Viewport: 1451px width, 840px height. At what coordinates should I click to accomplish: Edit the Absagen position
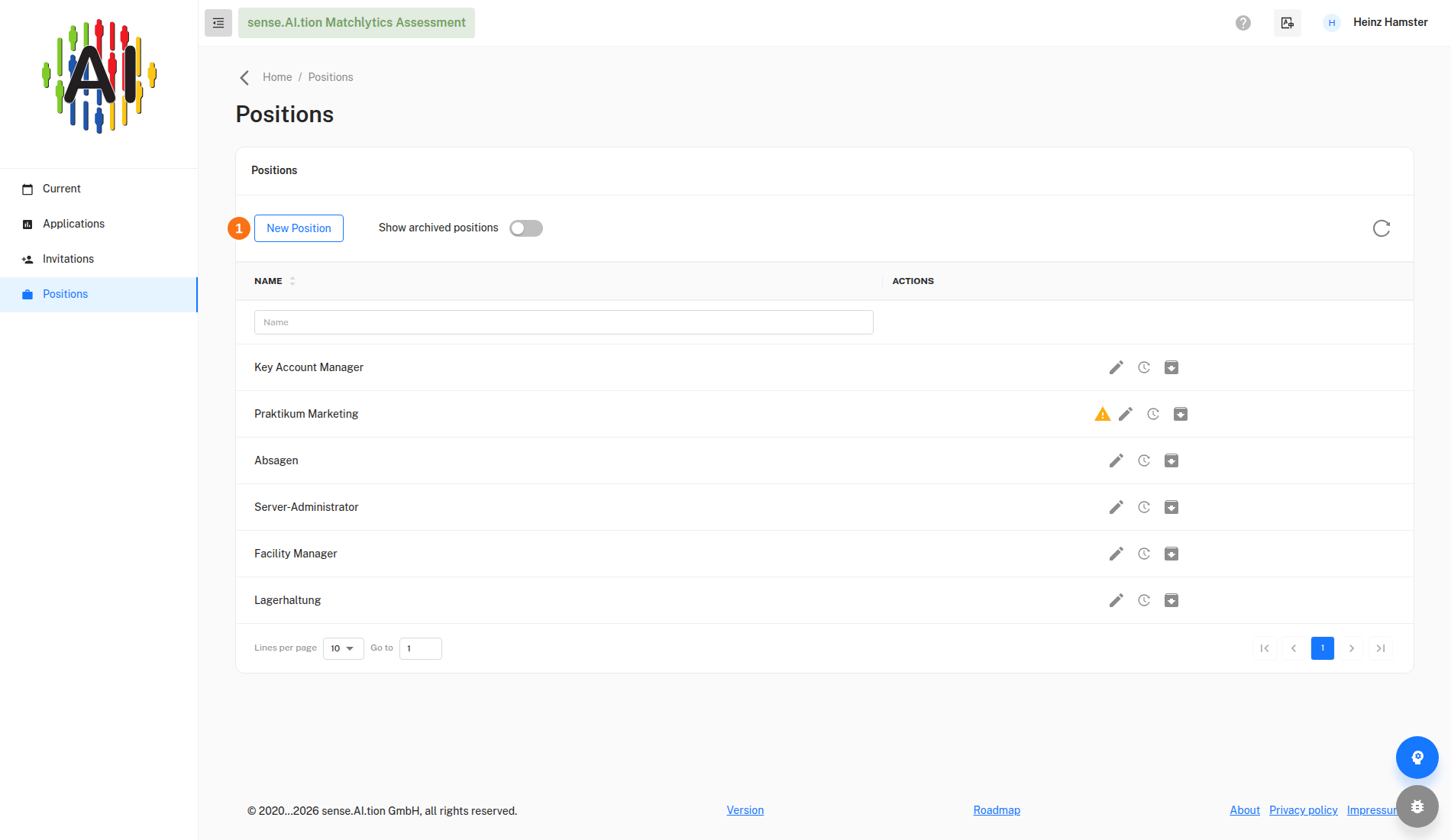coord(1117,460)
